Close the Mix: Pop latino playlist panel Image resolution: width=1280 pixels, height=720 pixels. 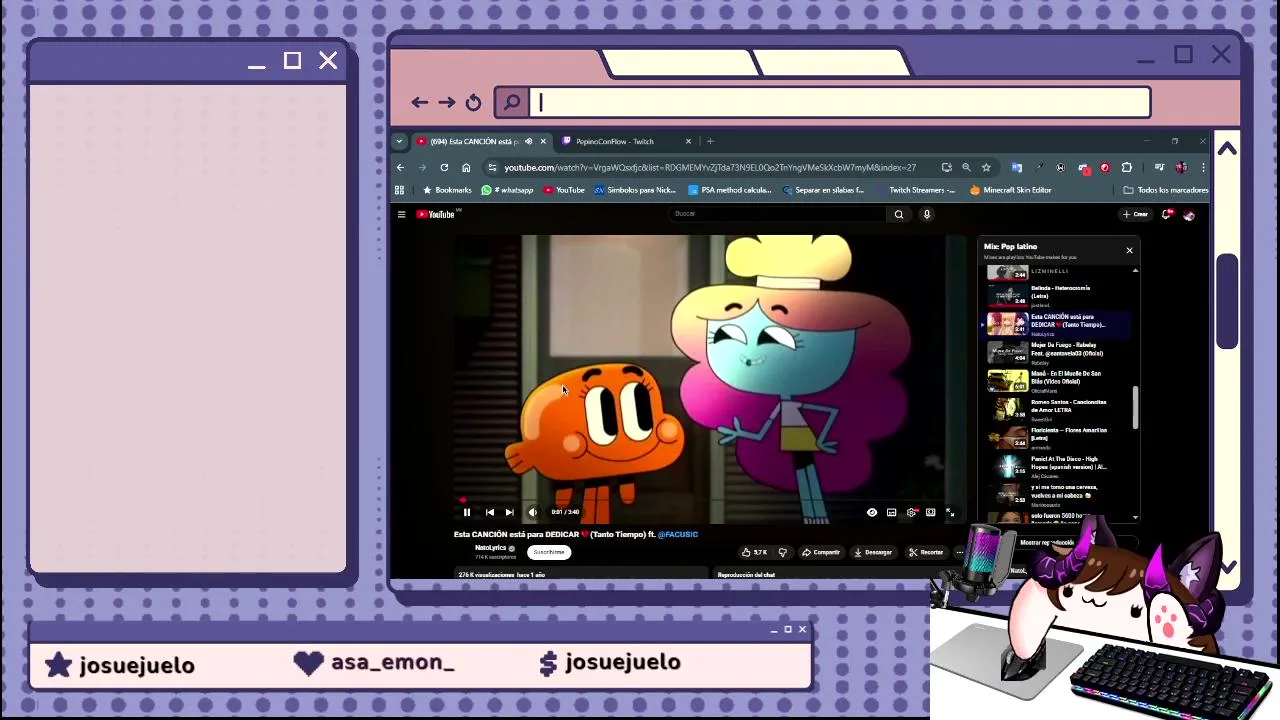tap(1129, 250)
